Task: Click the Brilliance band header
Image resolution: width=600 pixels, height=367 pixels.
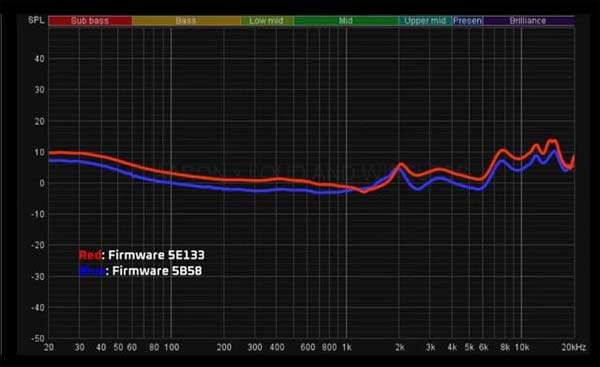Action: 528,21
